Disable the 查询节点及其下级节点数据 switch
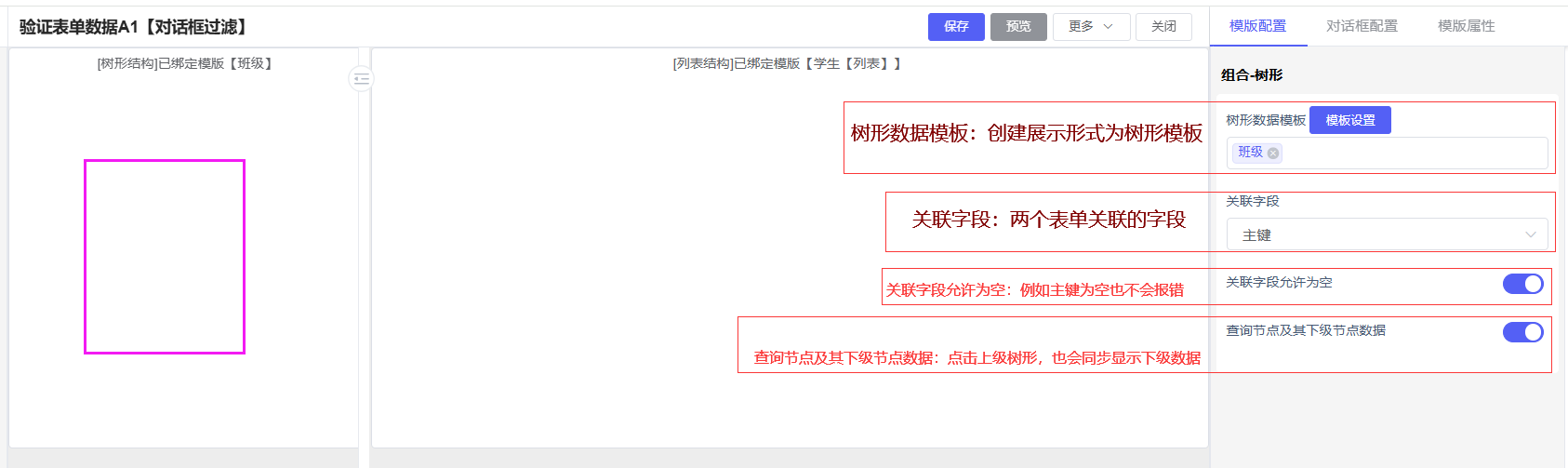Screen dimensions: 1568x468 [1522, 332]
